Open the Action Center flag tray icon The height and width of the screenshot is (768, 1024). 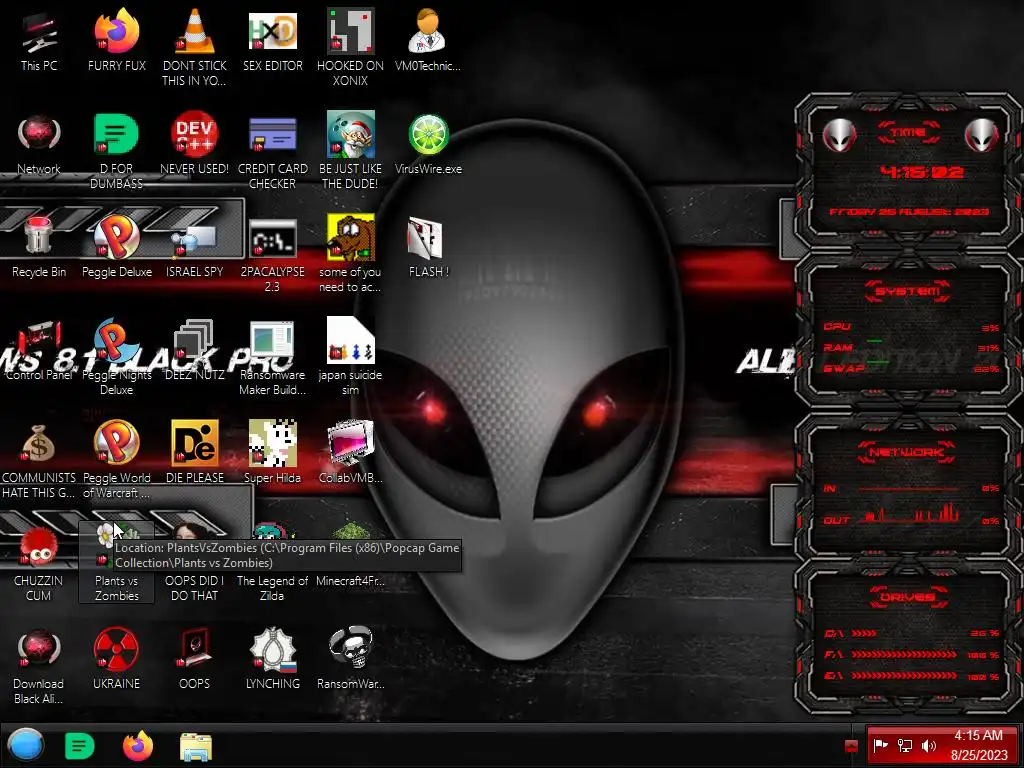[x=881, y=745]
